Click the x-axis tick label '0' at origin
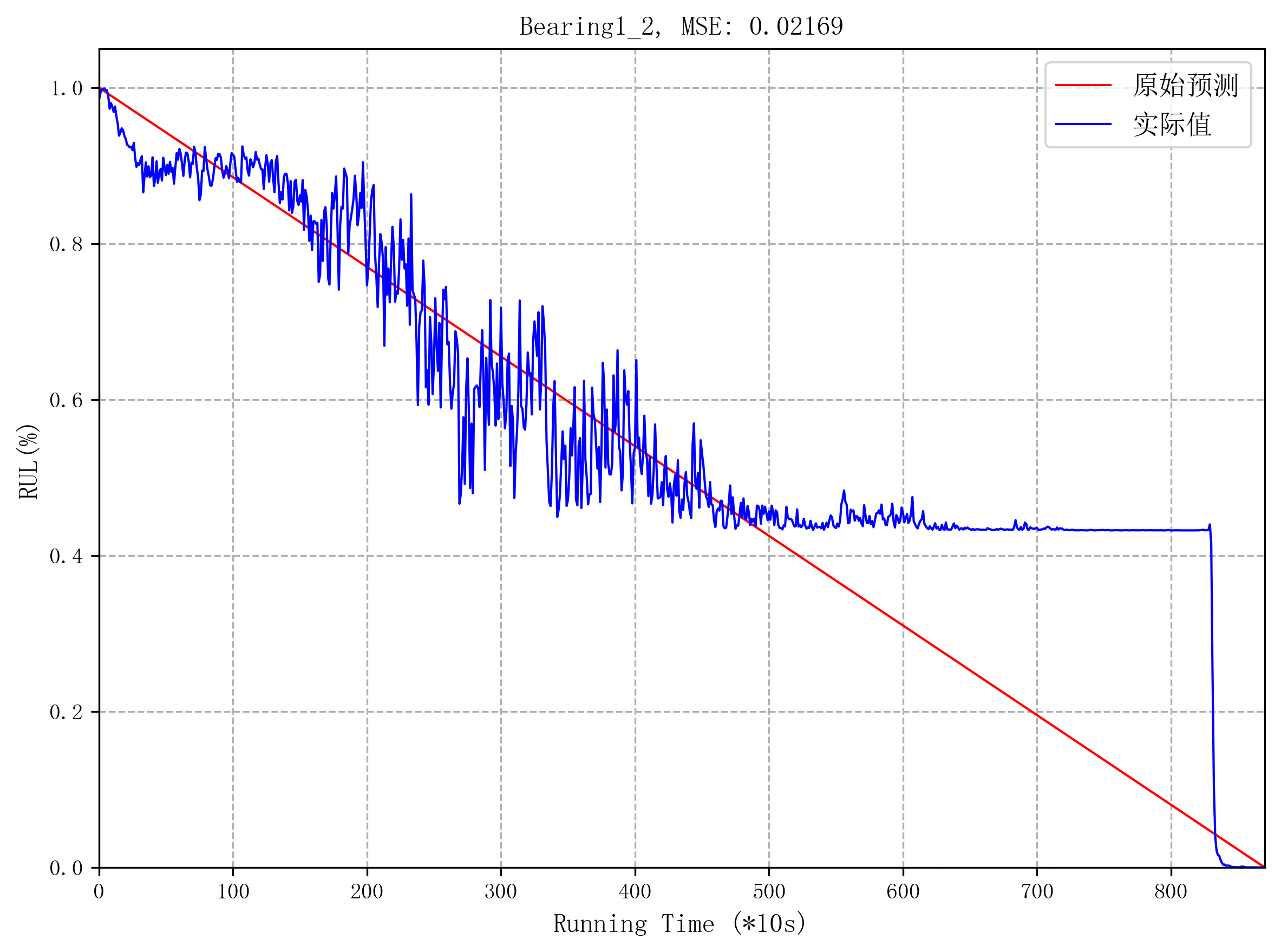Screen dimensions: 1281x952 pyautogui.click(x=99, y=891)
